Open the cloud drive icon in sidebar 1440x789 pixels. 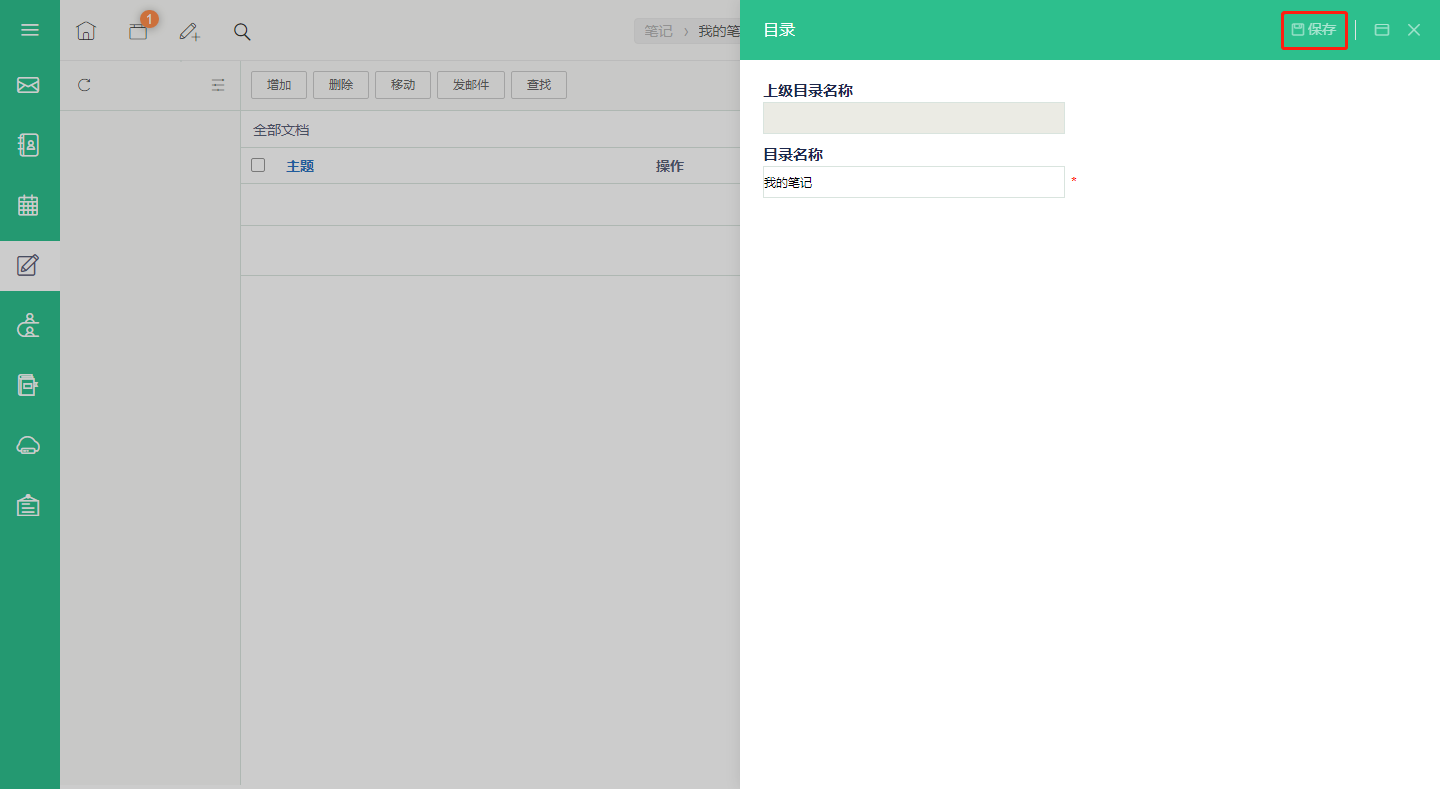(28, 446)
